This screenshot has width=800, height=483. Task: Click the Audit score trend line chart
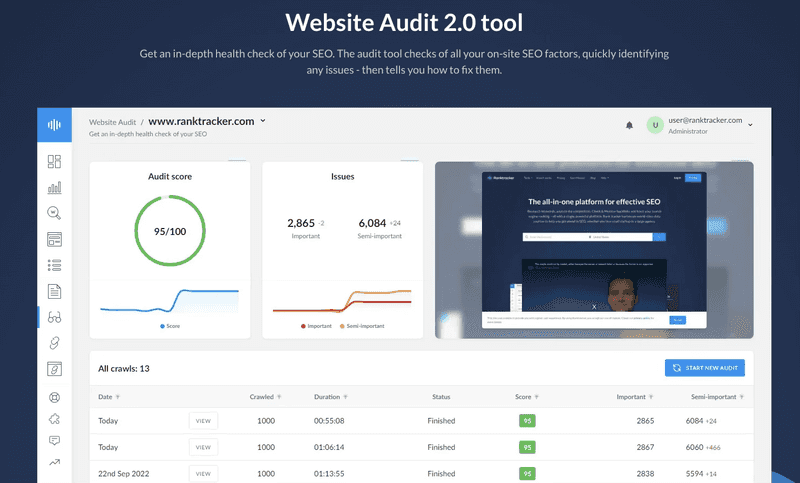(170, 301)
